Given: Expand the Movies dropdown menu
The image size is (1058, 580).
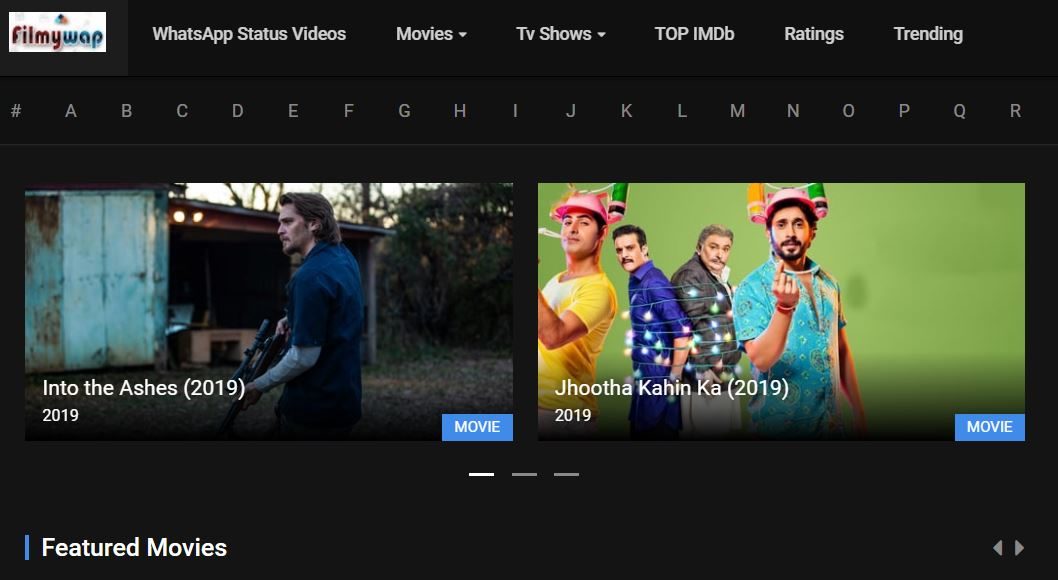Looking at the screenshot, I should click(x=431, y=34).
